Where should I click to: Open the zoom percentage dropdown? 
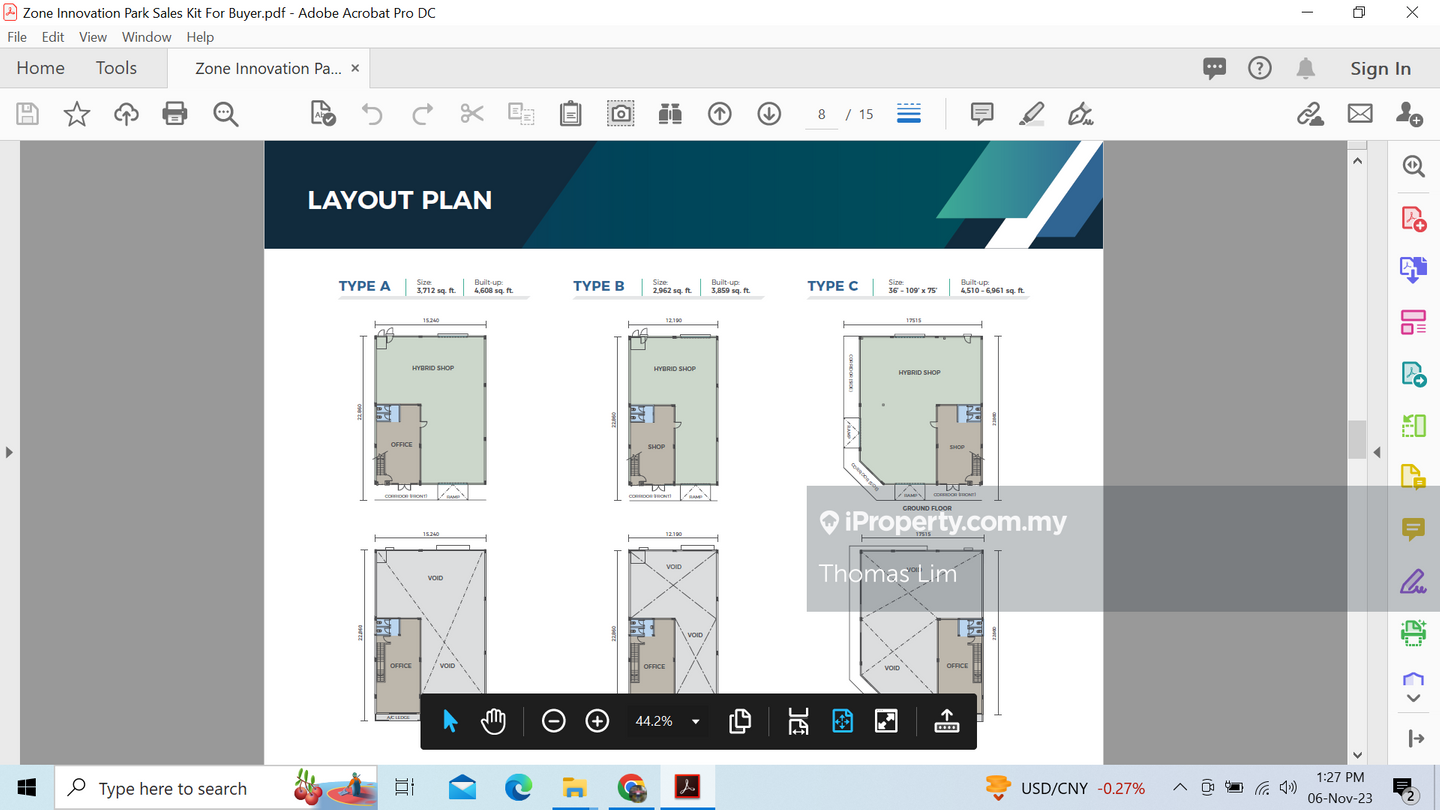696,721
